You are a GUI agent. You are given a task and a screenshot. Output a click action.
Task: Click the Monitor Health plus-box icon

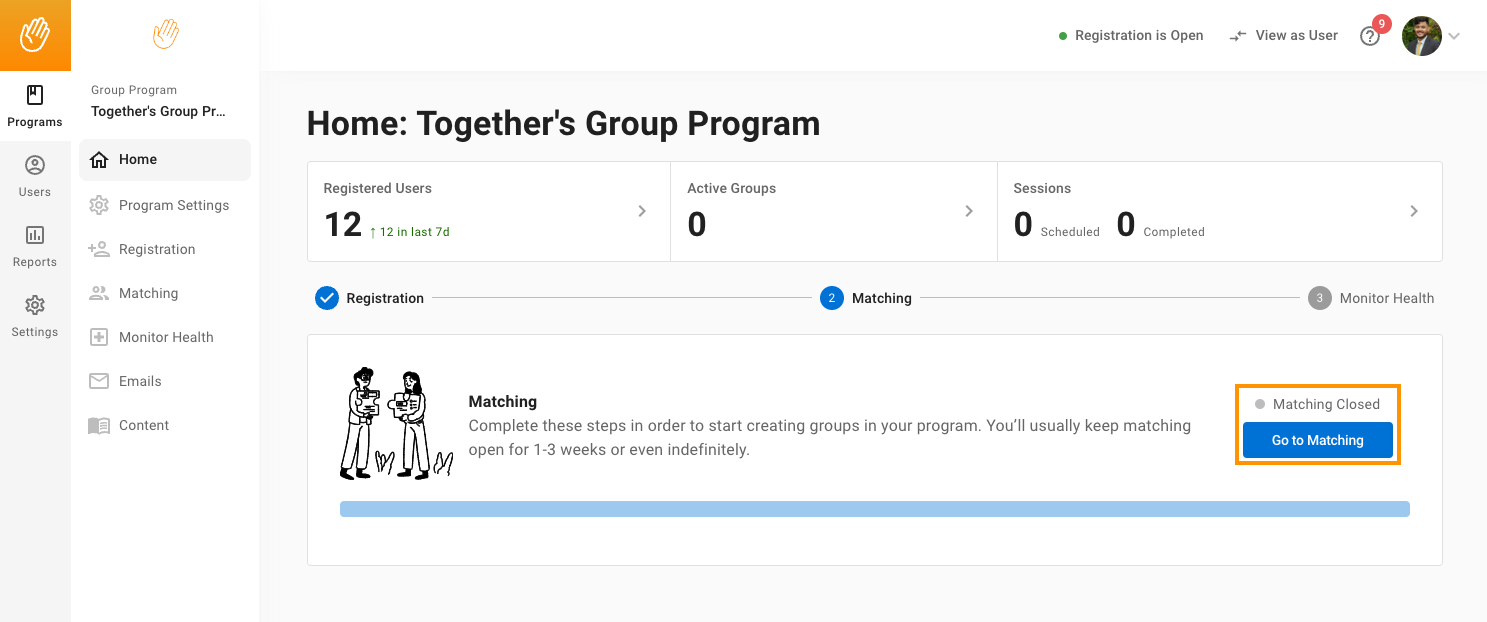pyautogui.click(x=99, y=337)
